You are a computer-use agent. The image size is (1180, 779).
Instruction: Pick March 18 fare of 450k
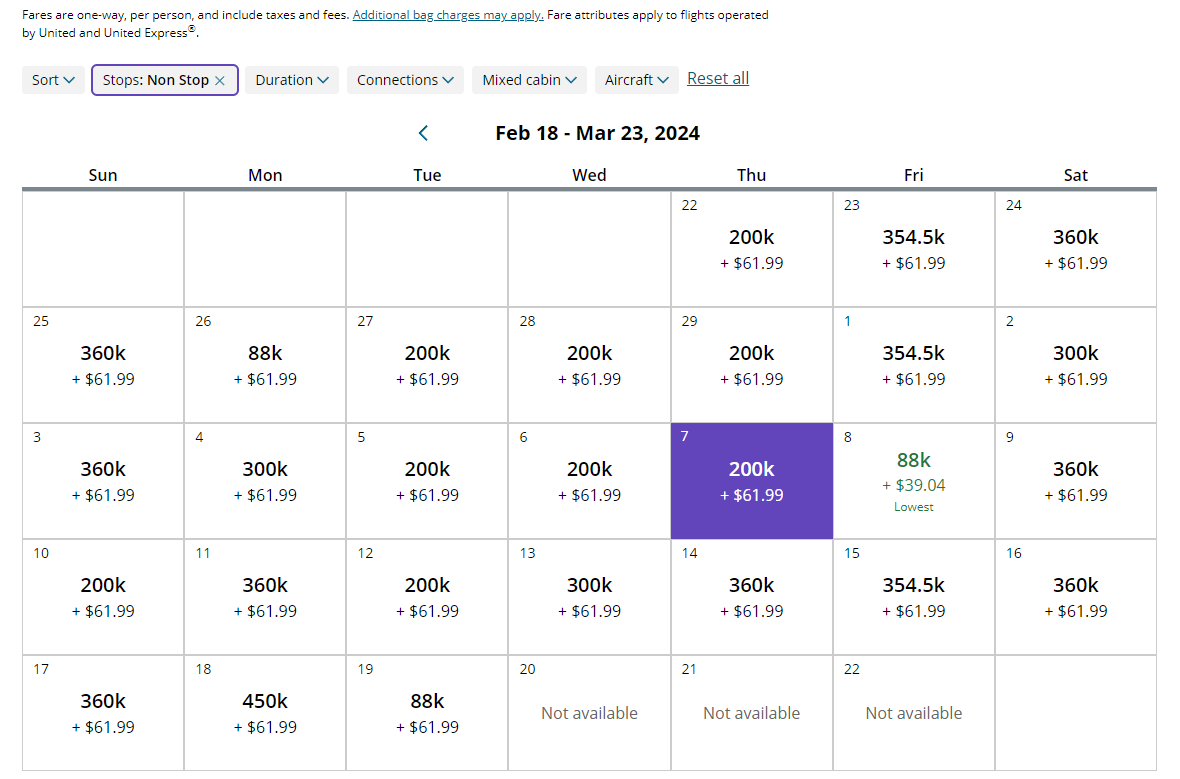(x=265, y=712)
